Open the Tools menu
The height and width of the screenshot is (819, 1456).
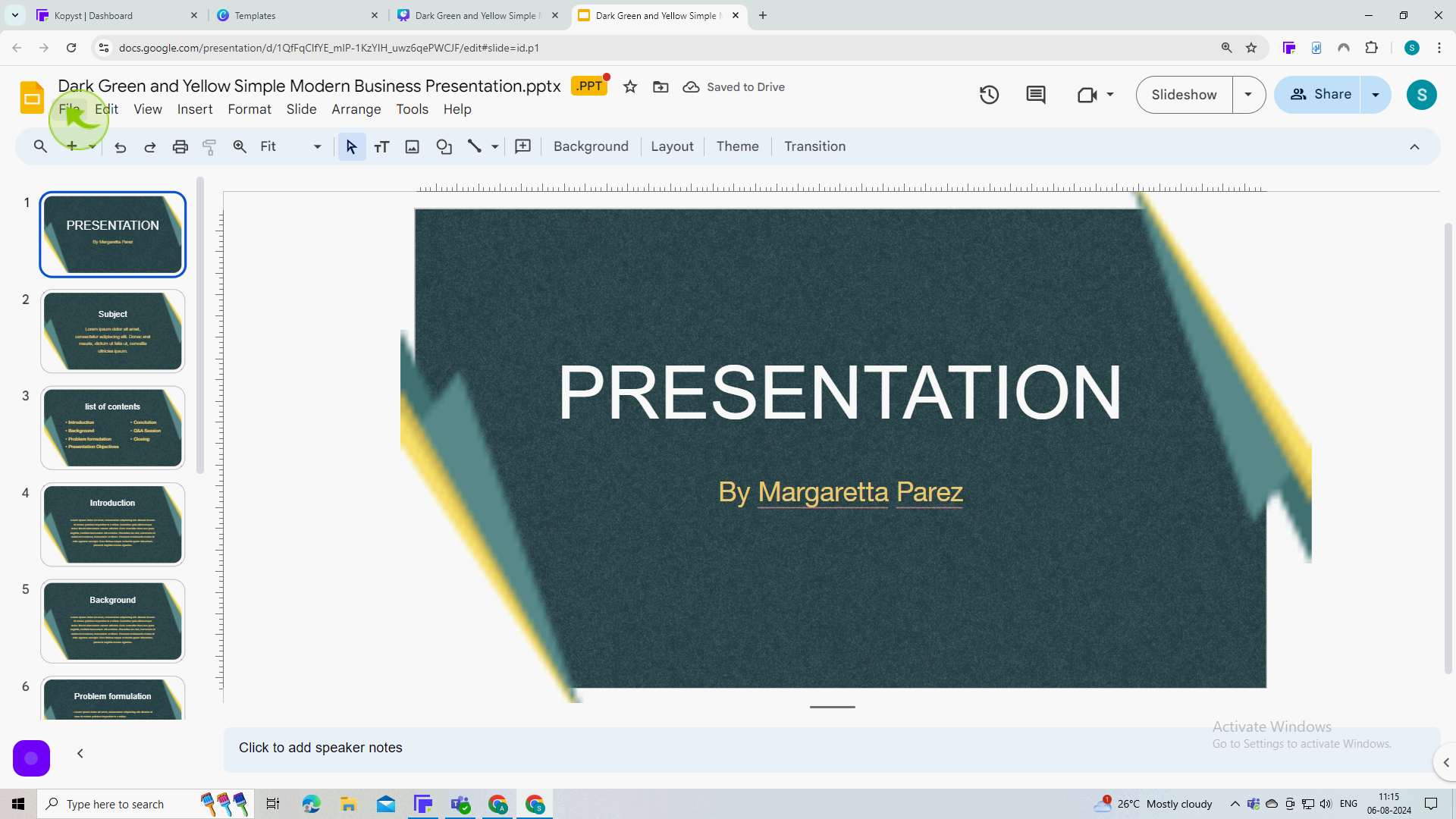pyautogui.click(x=413, y=109)
